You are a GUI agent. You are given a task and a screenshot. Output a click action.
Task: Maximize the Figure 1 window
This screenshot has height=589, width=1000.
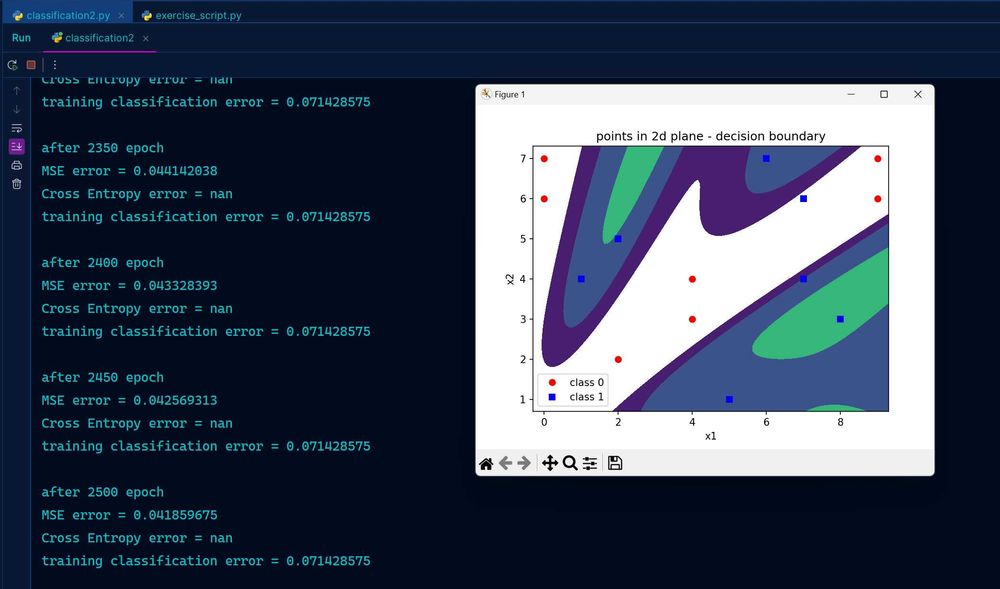884,94
